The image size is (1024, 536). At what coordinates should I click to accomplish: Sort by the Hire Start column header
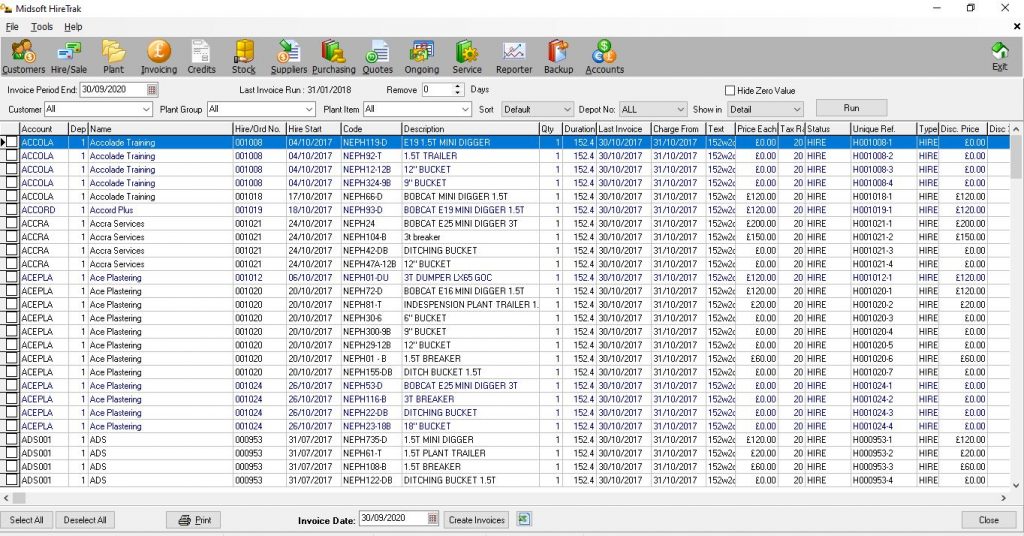click(x=313, y=129)
